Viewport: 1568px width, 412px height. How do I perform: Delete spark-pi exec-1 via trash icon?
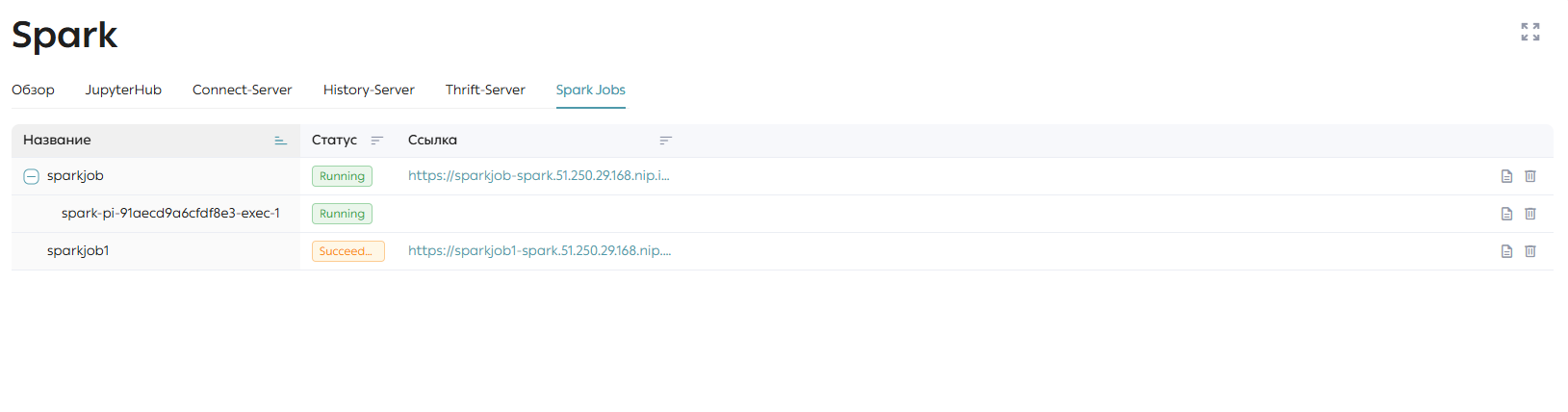(x=1530, y=214)
